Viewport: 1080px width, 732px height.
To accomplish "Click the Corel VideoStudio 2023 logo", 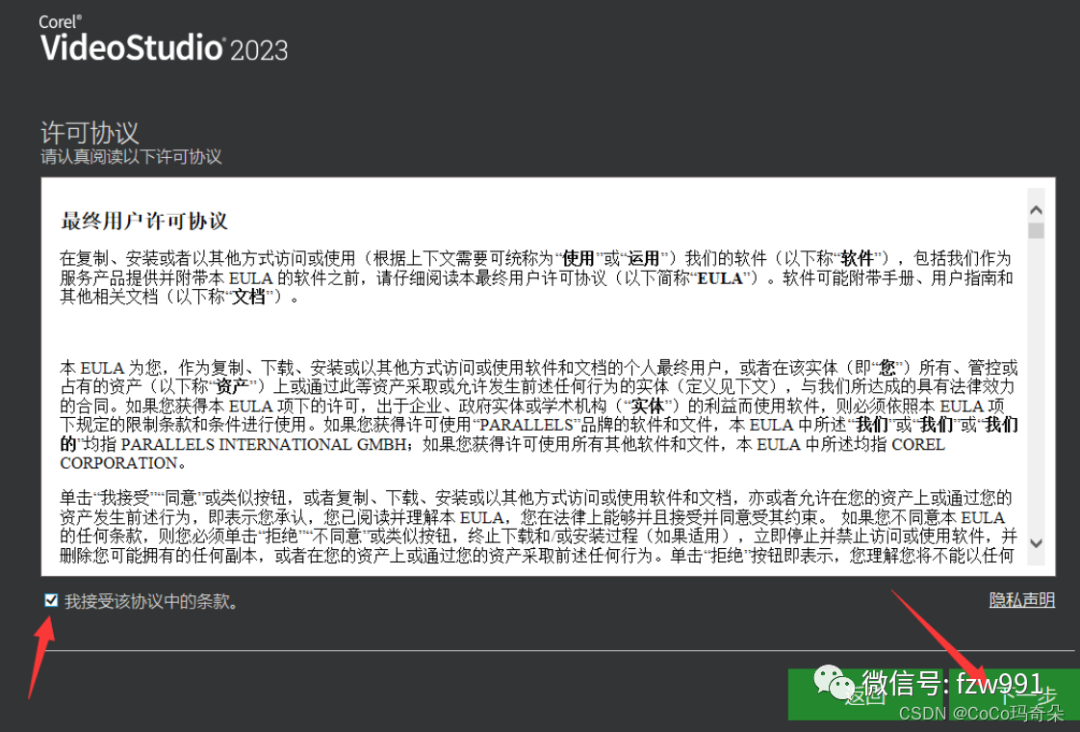I will (164, 39).
